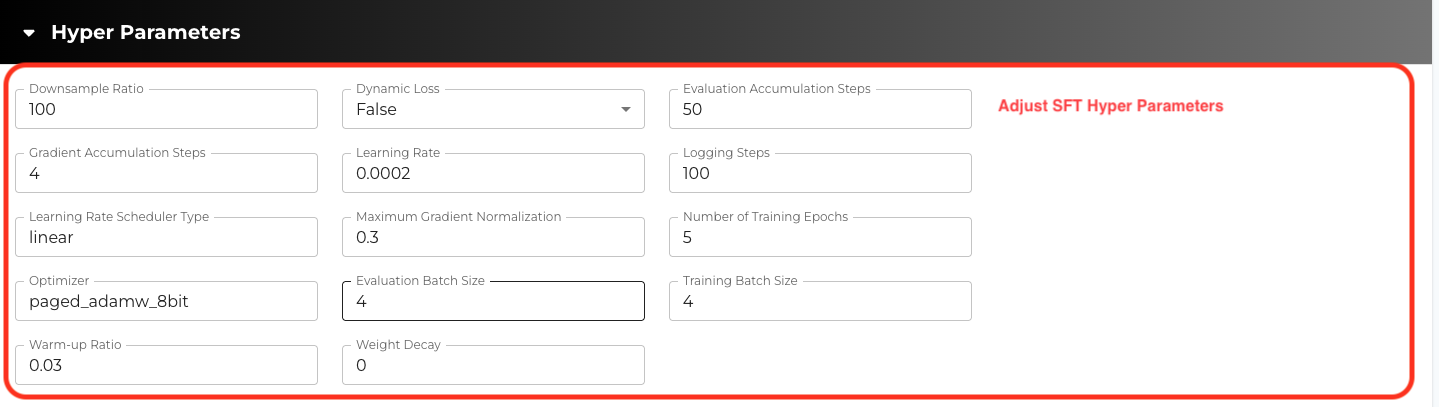Click the Optimizer input field
The image size is (1439, 407).
click(167, 302)
